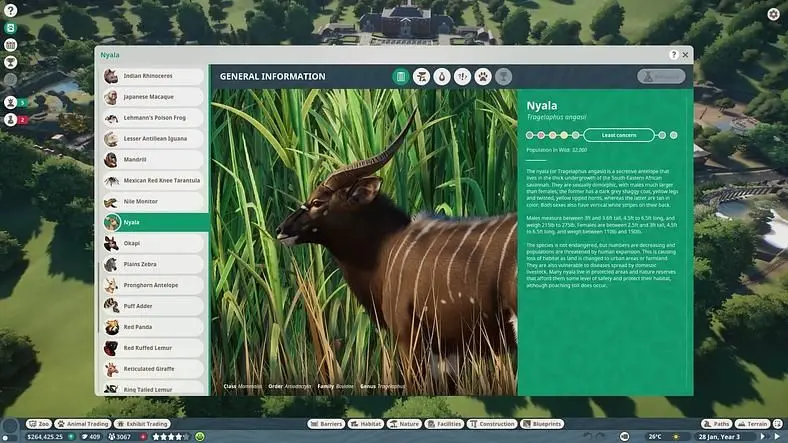This screenshot has width=788, height=443.
Task: Select Red Panda in the list
Action: 153,327
